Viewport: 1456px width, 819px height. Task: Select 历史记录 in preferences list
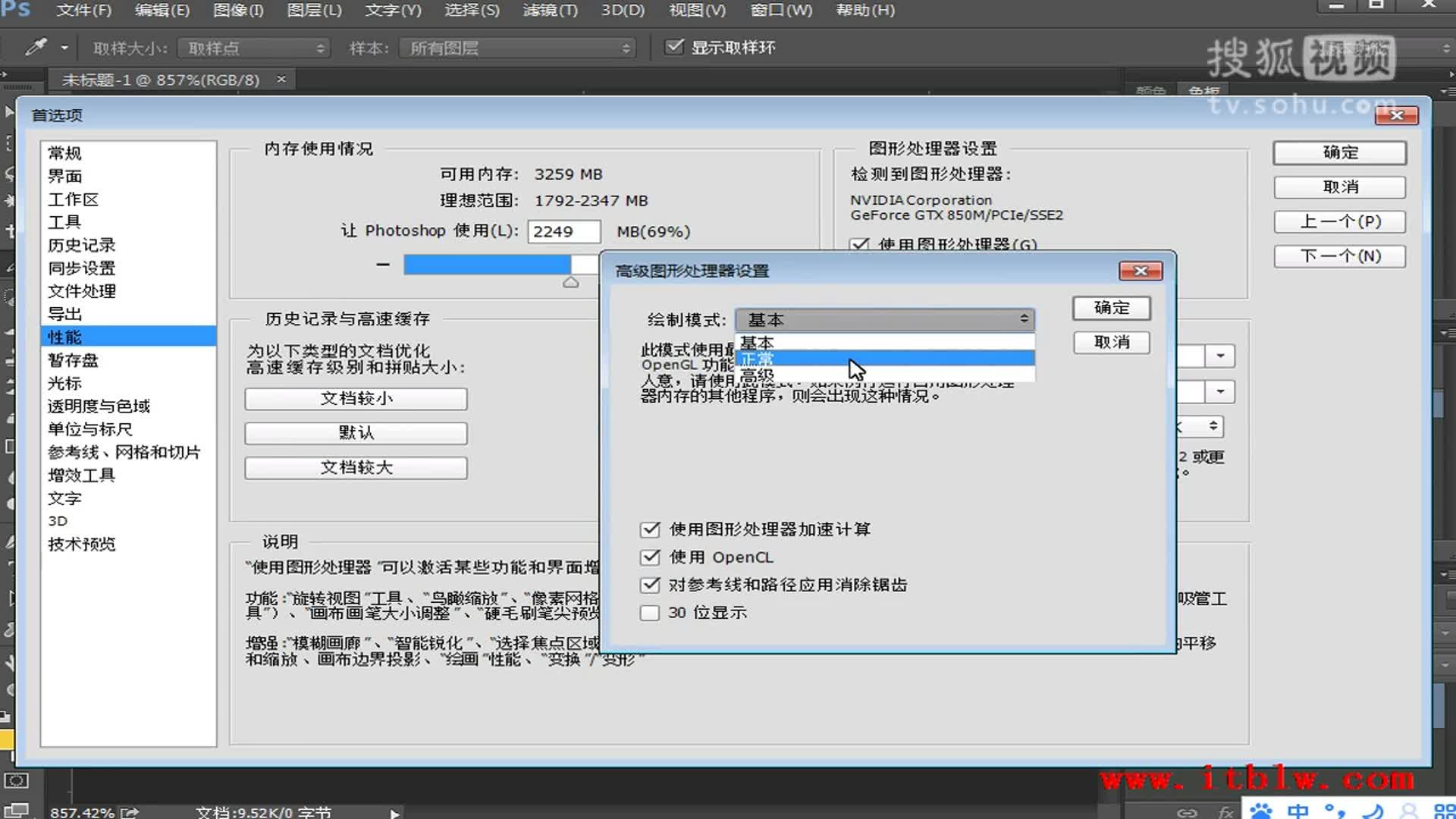coord(128,245)
